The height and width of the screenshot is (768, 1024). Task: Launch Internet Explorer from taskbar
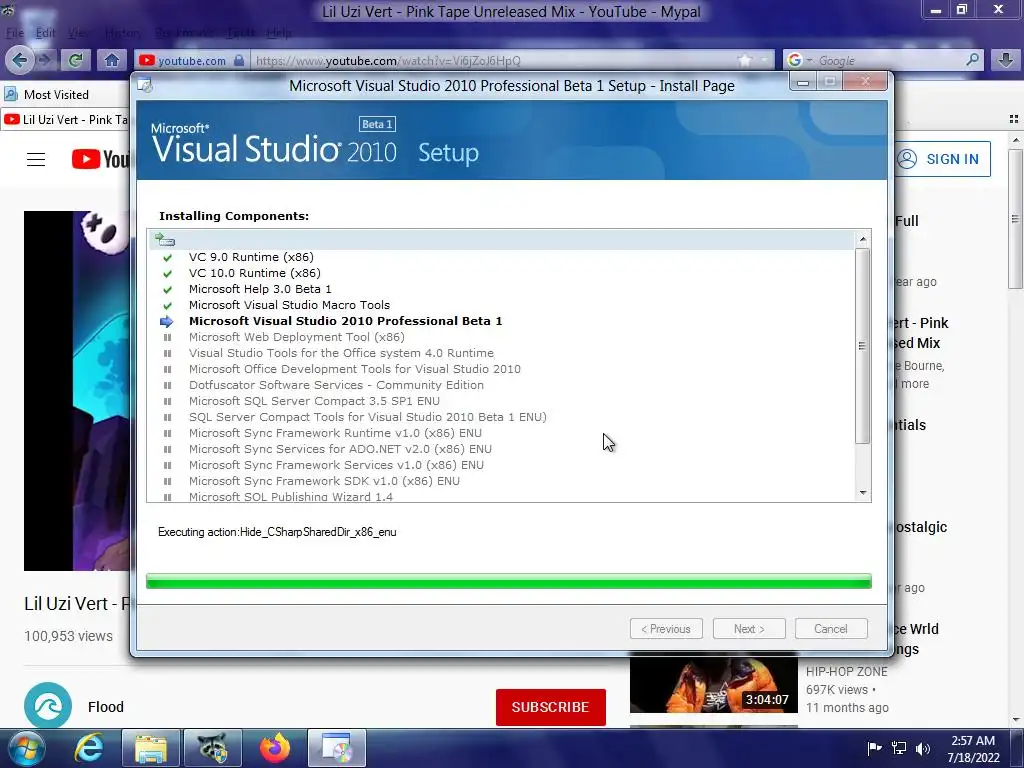(x=89, y=748)
